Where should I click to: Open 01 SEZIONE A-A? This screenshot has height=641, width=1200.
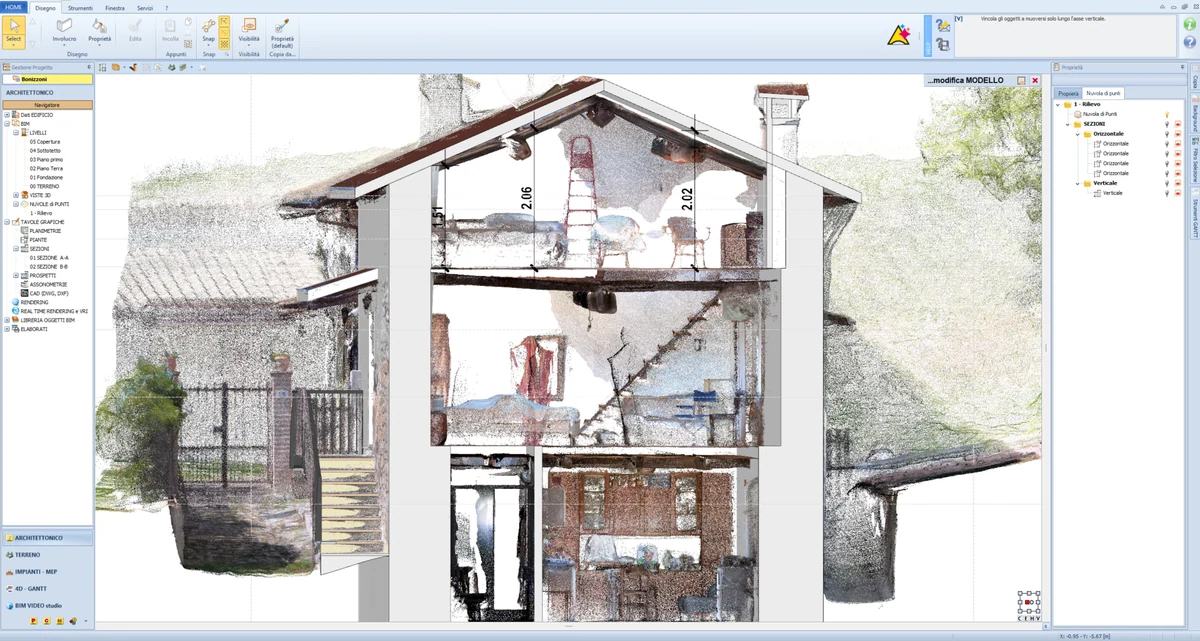pyautogui.click(x=49, y=257)
